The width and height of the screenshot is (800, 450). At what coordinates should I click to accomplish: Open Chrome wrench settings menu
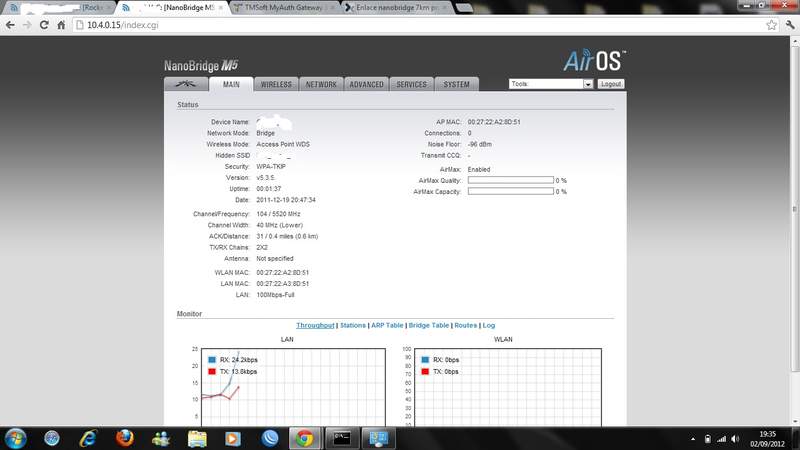(x=790, y=25)
